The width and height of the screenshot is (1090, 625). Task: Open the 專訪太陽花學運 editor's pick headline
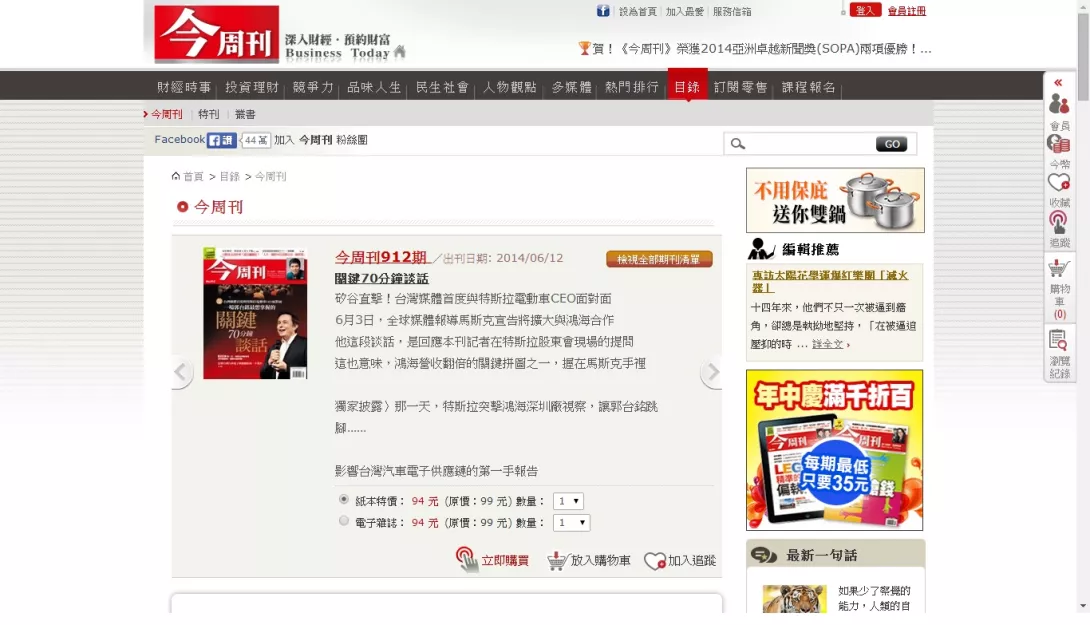[830, 281]
